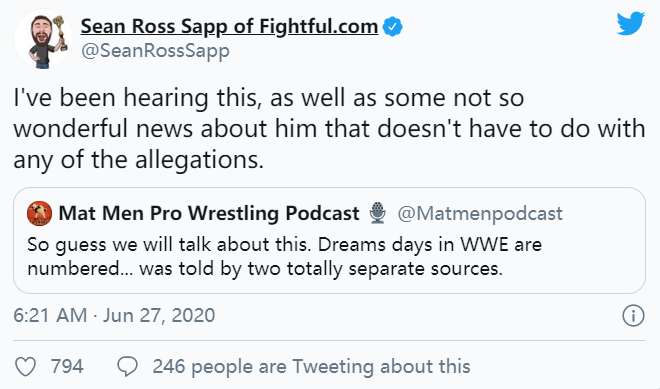Open the tweet info circle icon
660x389 pixels.
pyautogui.click(x=633, y=315)
